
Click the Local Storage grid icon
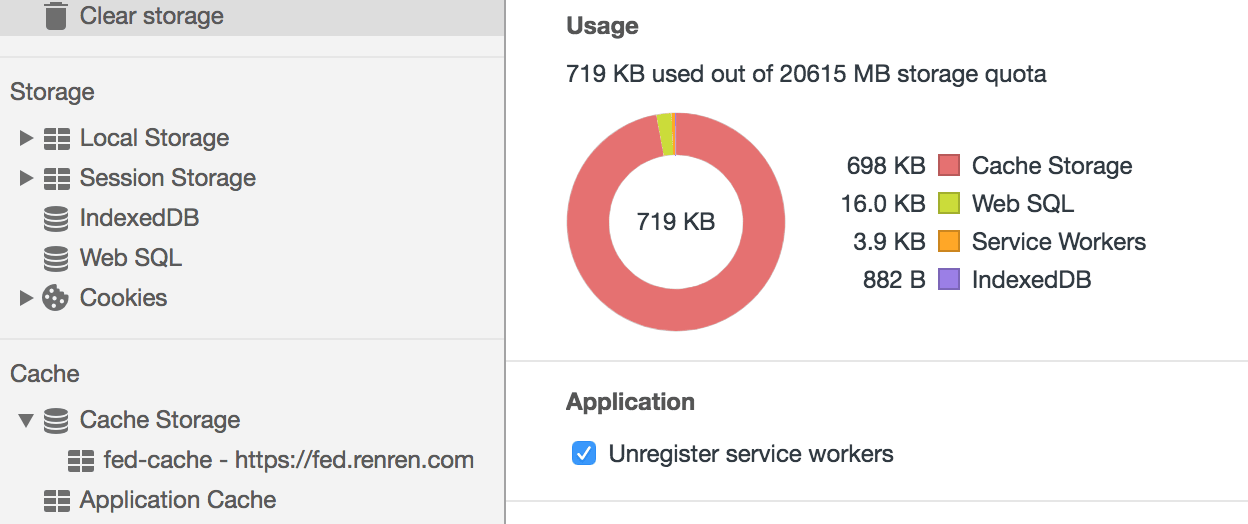tap(57, 138)
